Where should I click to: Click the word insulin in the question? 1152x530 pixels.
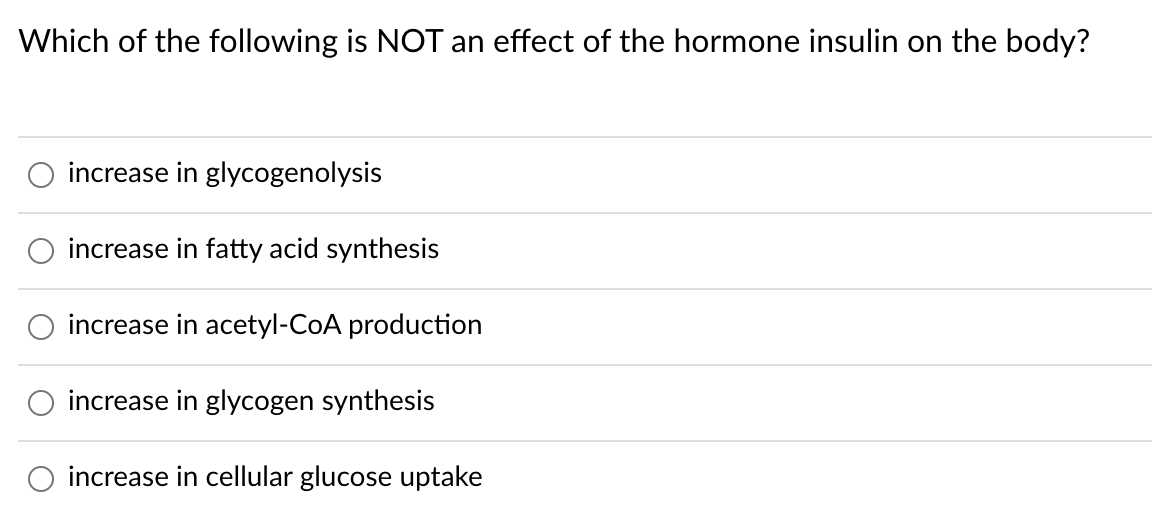tap(853, 41)
